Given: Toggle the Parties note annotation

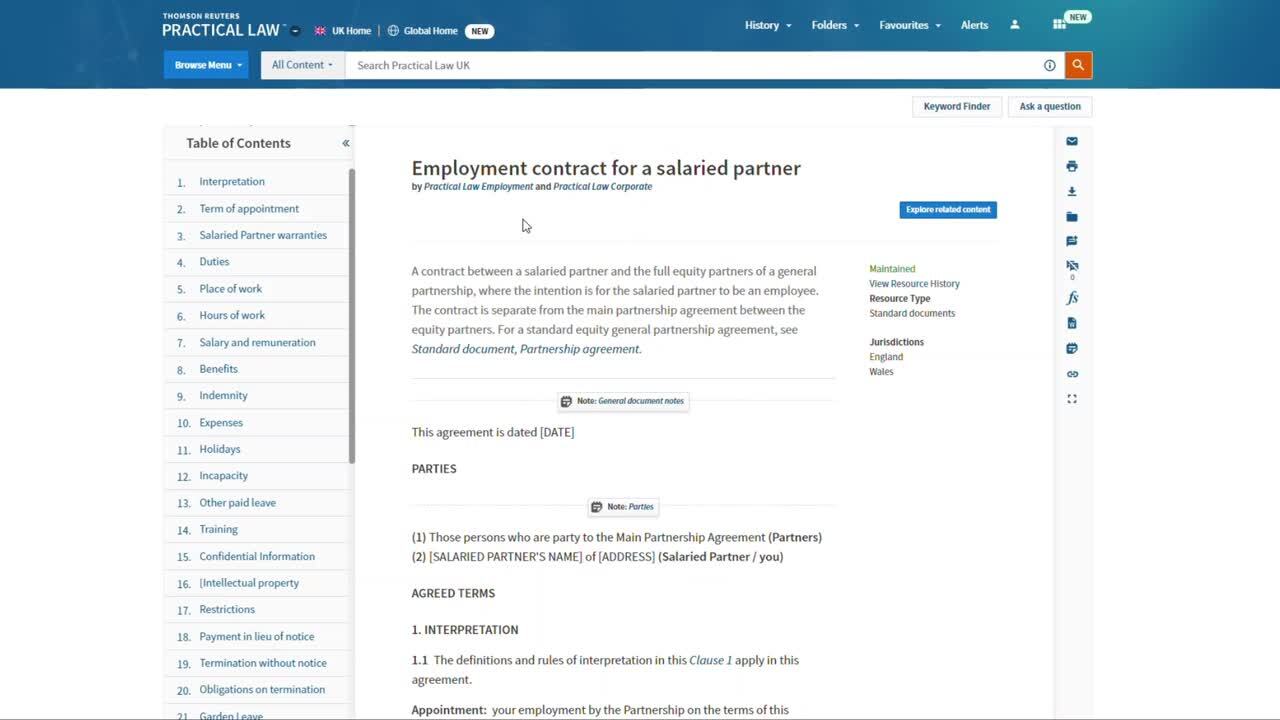Looking at the screenshot, I should tap(622, 506).
